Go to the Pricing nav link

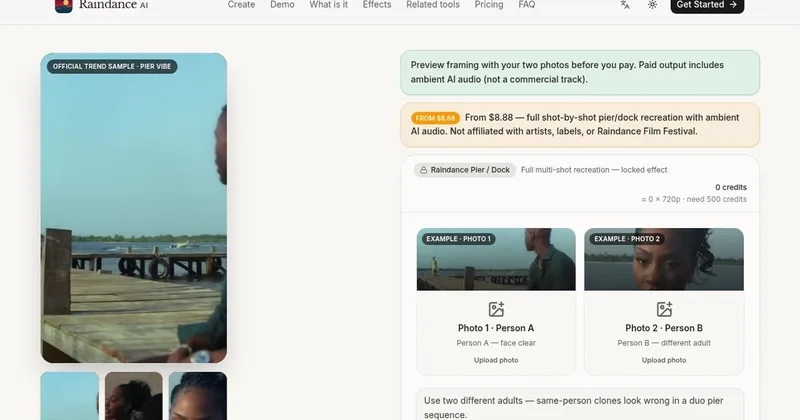pos(489,5)
